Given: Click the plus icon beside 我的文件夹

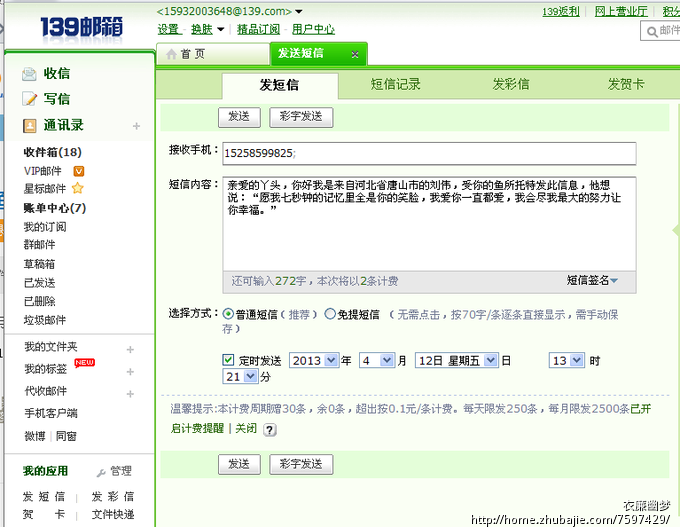Looking at the screenshot, I should point(130,350).
